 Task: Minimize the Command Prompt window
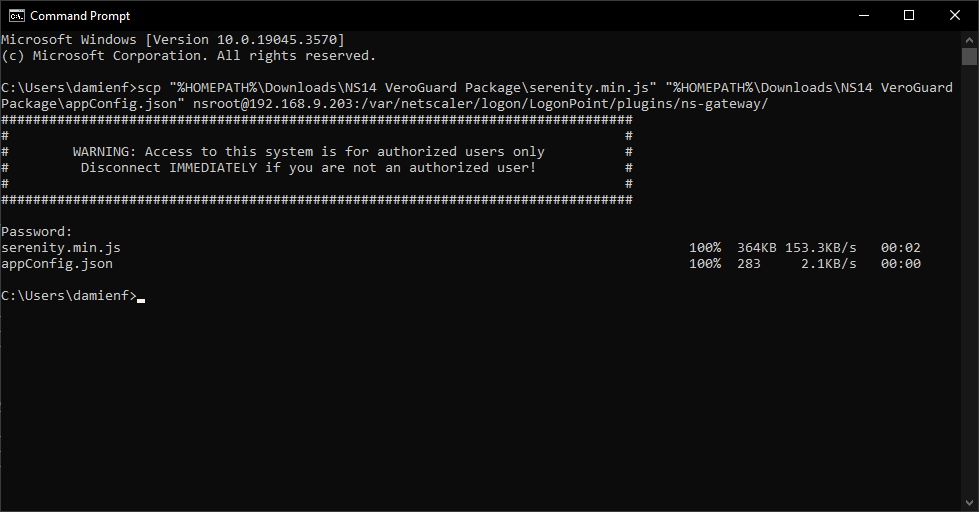[x=862, y=15]
